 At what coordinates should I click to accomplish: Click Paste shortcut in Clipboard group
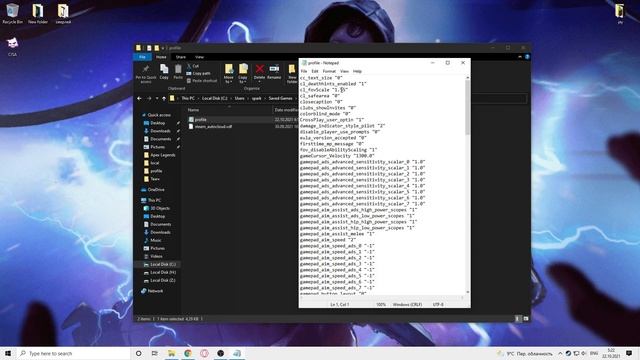(x=202, y=81)
